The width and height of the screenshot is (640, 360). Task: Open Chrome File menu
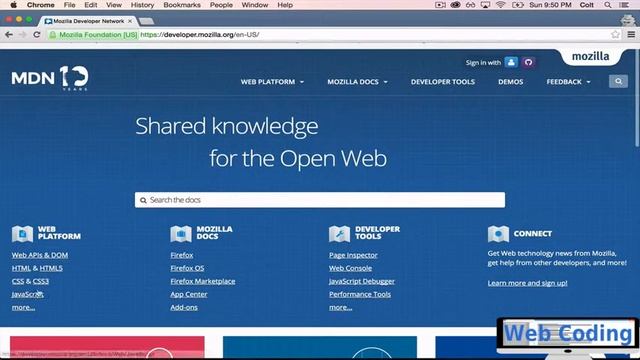(69, 5)
